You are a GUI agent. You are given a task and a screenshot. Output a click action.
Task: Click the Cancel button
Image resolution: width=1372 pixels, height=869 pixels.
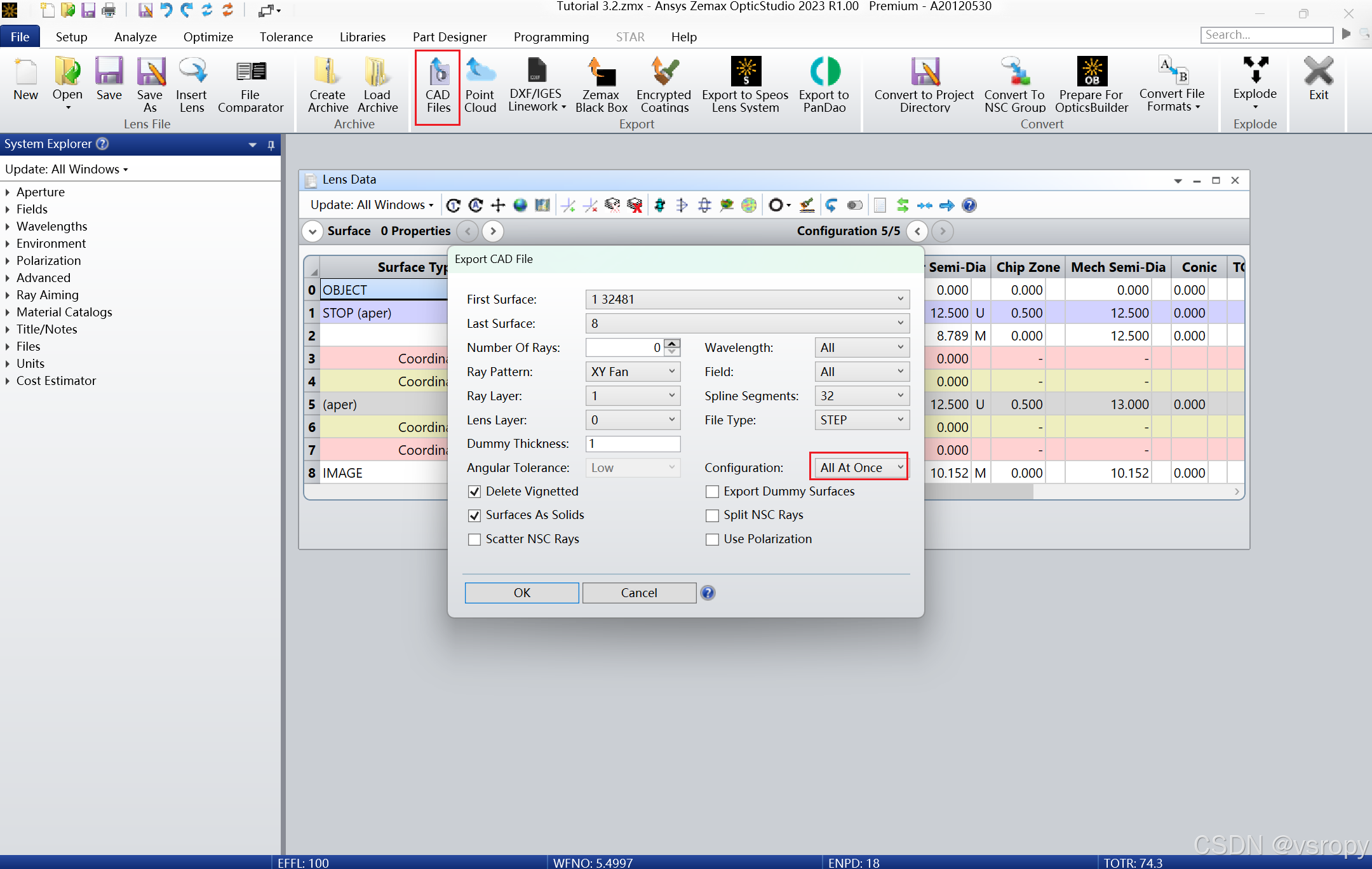(638, 593)
